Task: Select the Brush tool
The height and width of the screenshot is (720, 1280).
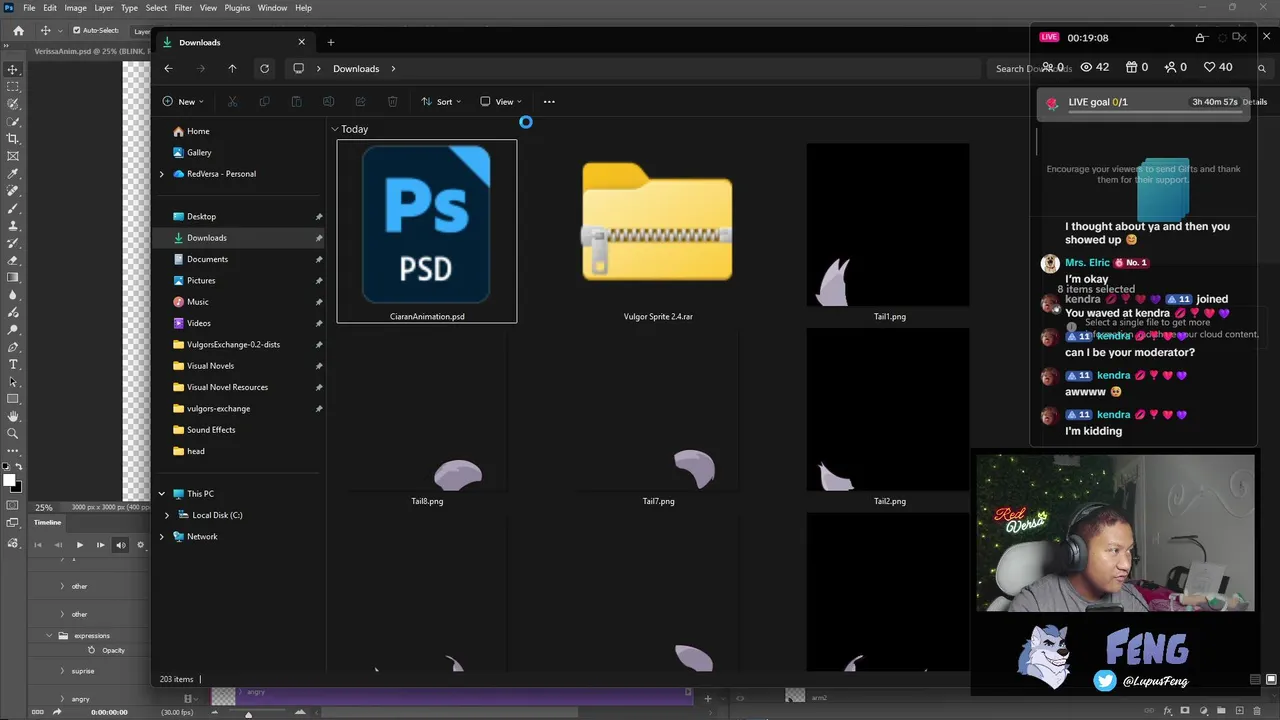Action: point(13,208)
